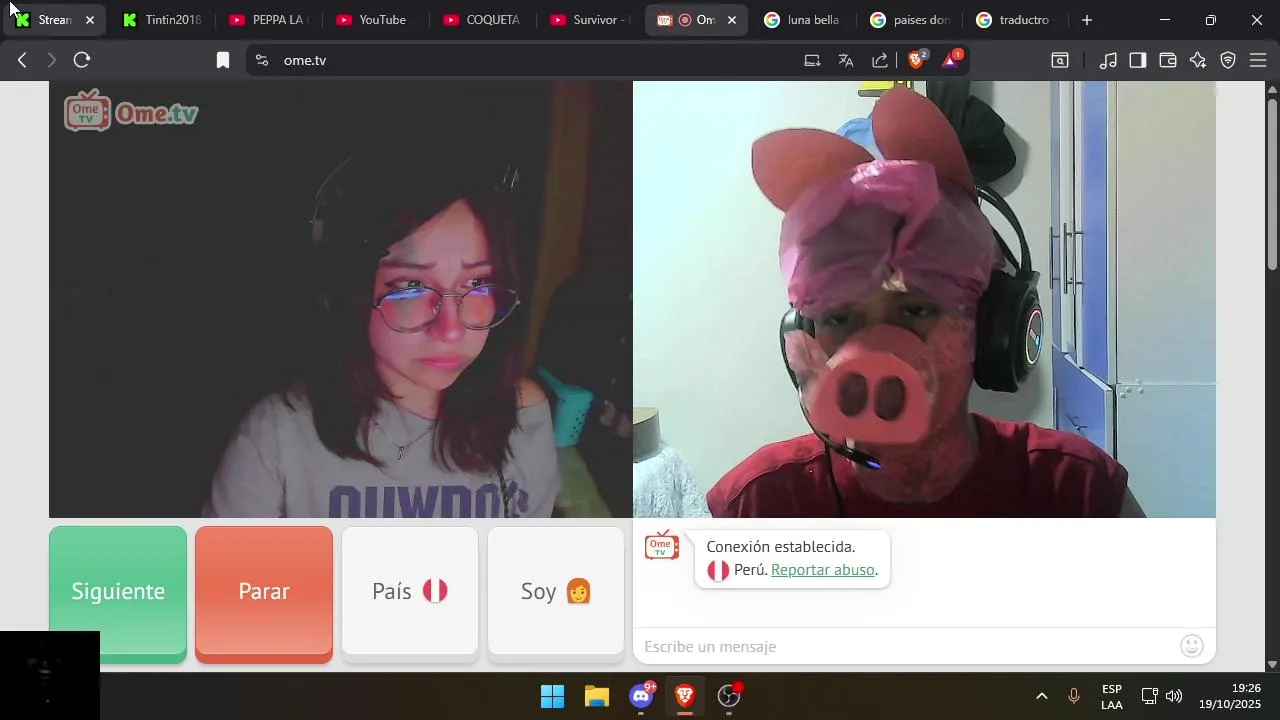Viewport: 1280px width, 720px height.
Task: Switch to the Survivor tab
Action: tap(589, 20)
